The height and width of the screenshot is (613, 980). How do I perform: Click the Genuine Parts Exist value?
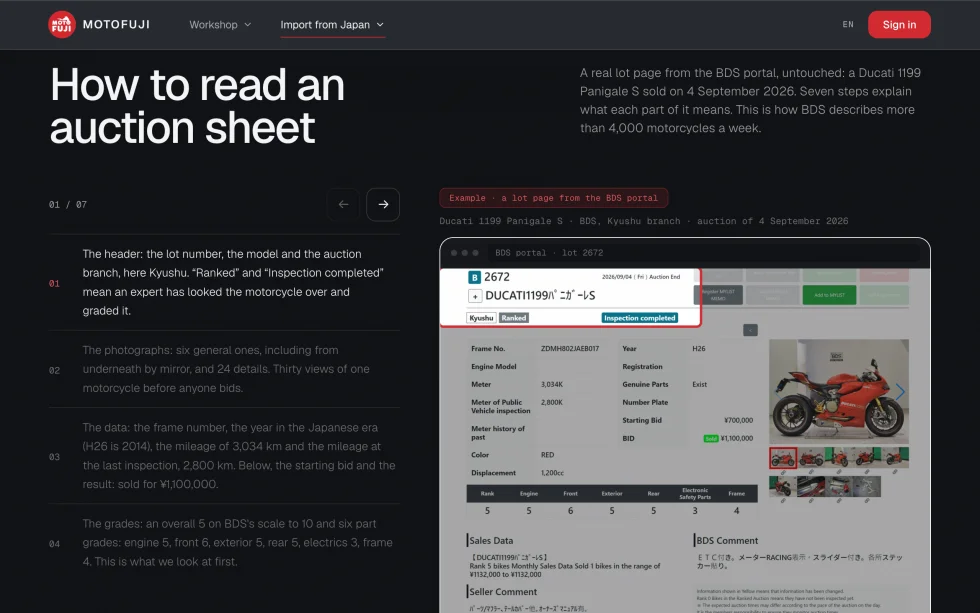click(x=699, y=384)
